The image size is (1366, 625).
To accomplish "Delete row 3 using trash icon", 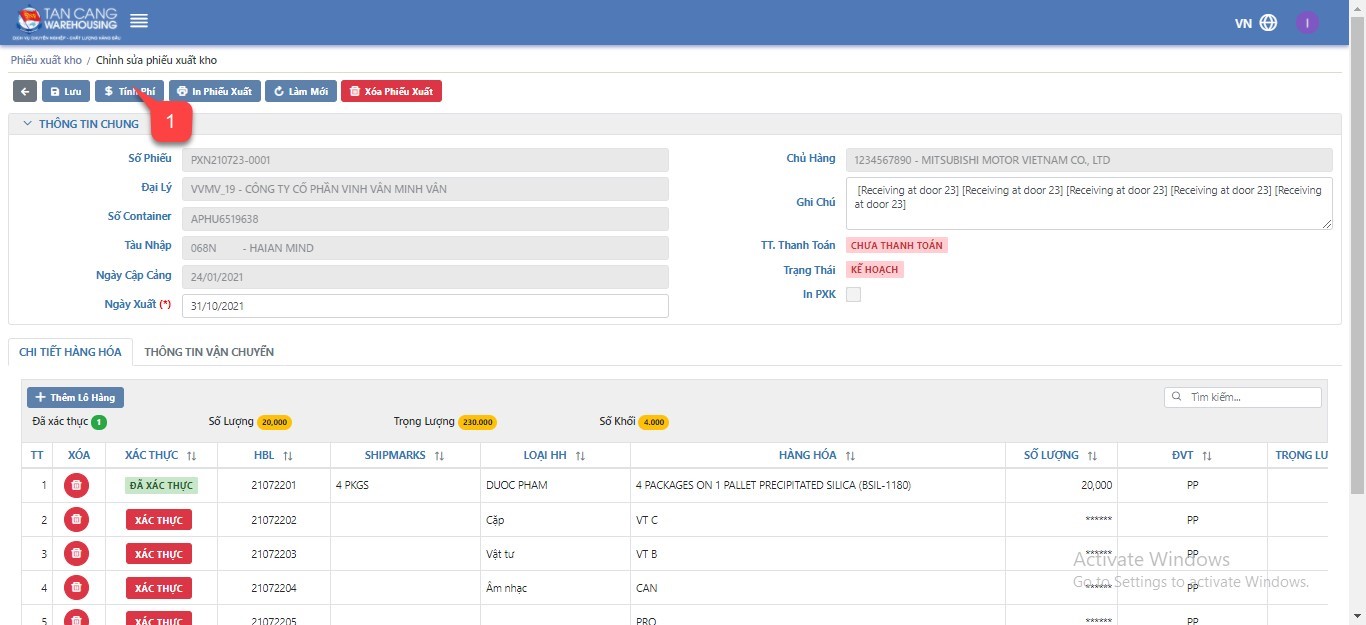I will click(x=76, y=553).
